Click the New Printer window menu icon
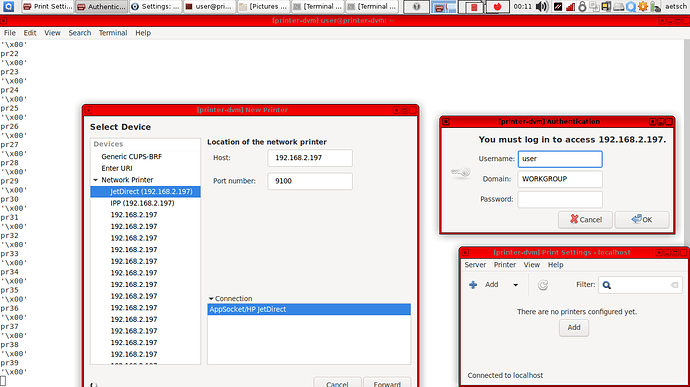Viewport: 690px width, 387px height. (88, 110)
